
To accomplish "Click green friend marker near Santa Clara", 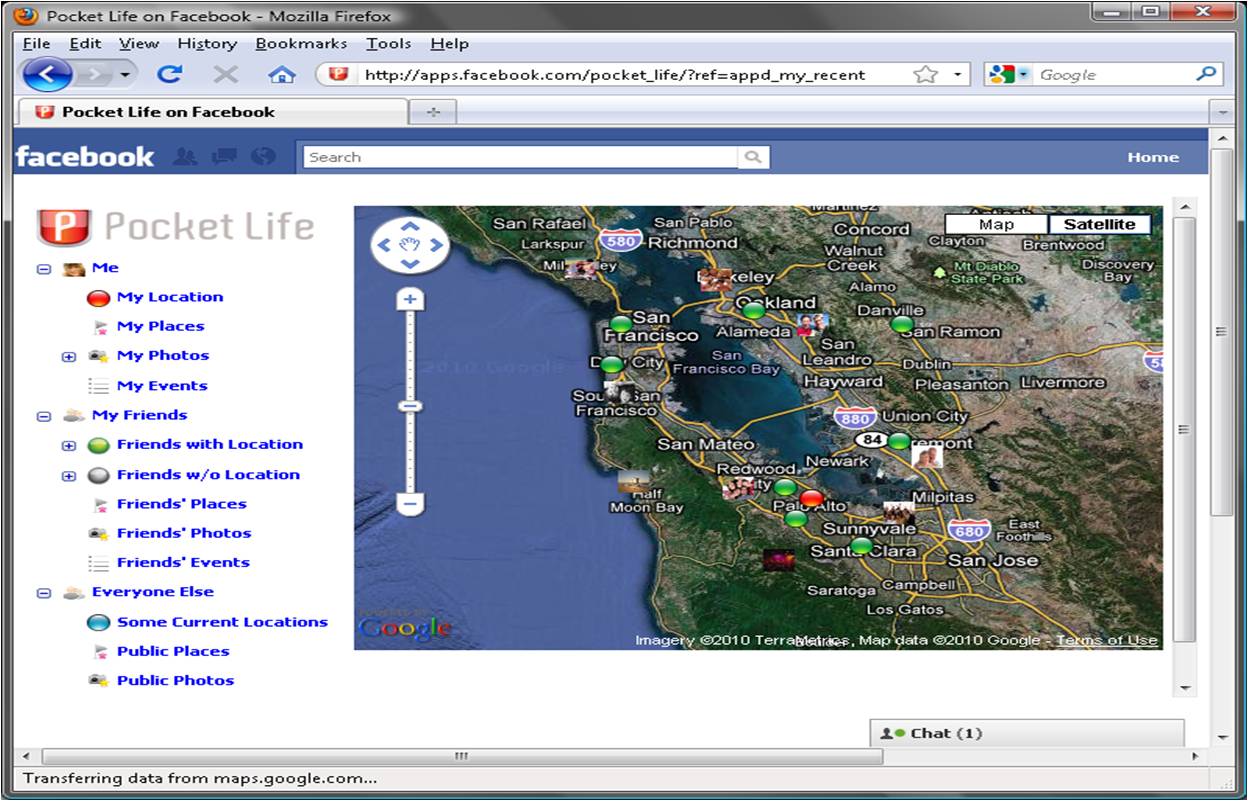I will pyautogui.click(x=861, y=546).
